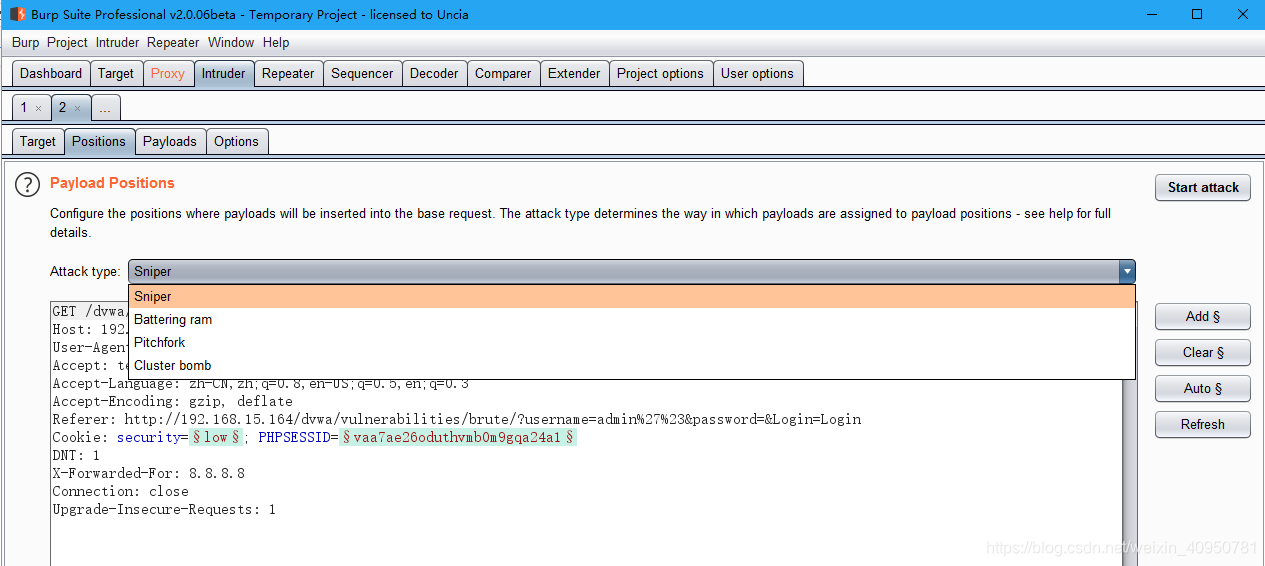The image size is (1265, 566).
Task: Open the User options tab
Action: [x=757, y=73]
